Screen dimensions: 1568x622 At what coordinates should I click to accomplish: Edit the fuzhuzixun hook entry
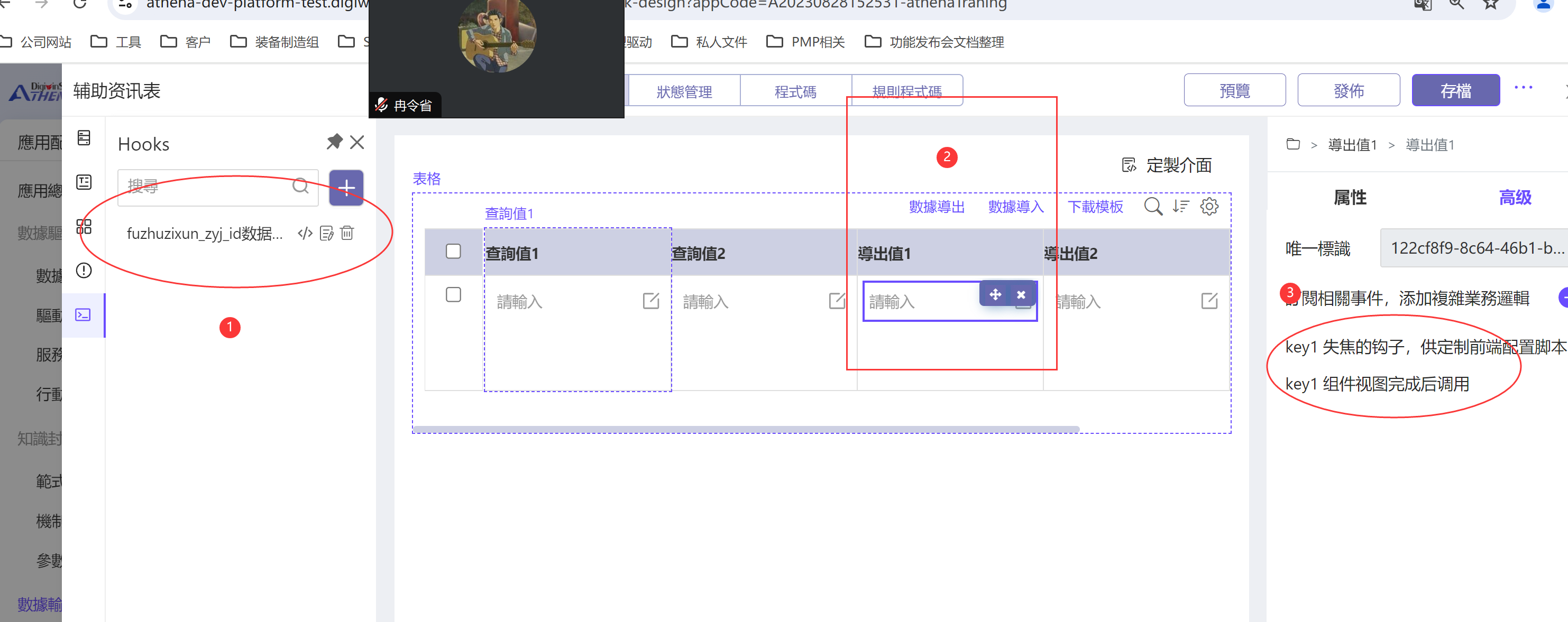326,234
